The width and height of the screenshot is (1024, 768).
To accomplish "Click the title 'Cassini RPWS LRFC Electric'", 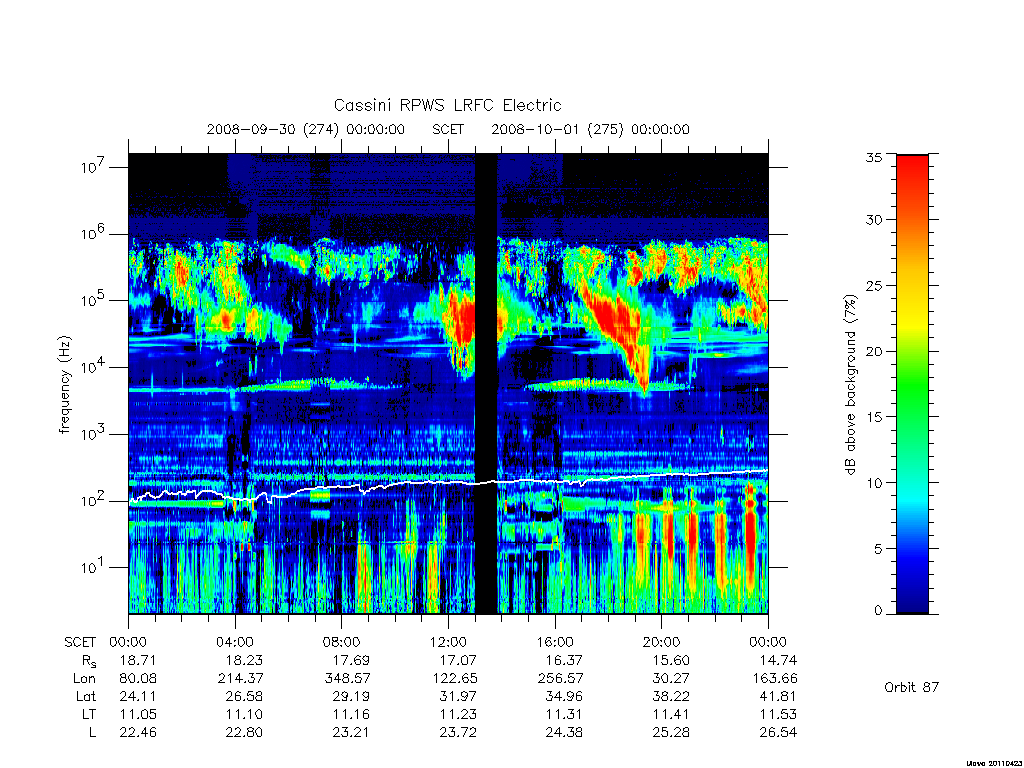I will pyautogui.click(x=447, y=105).
